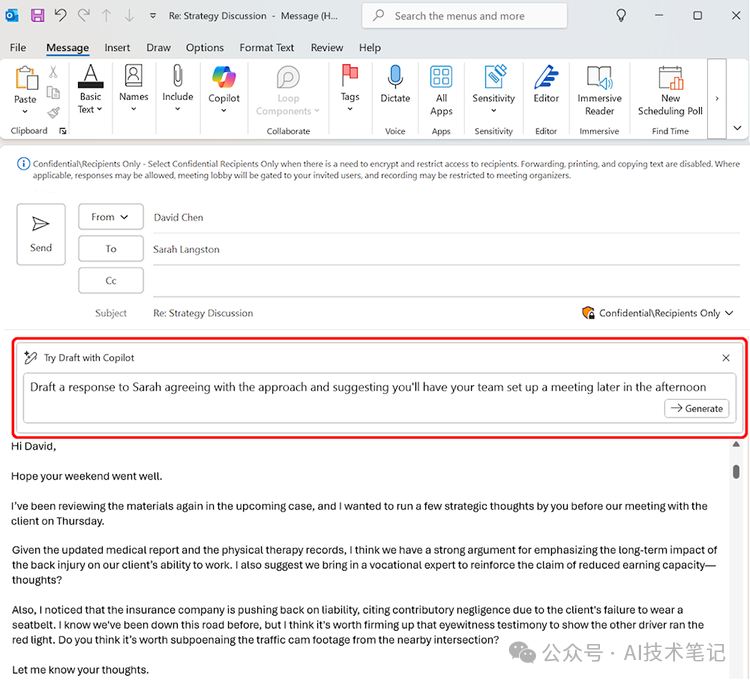This screenshot has width=750, height=683.
Task: Create a New Scheduling Poll
Action: 670,91
